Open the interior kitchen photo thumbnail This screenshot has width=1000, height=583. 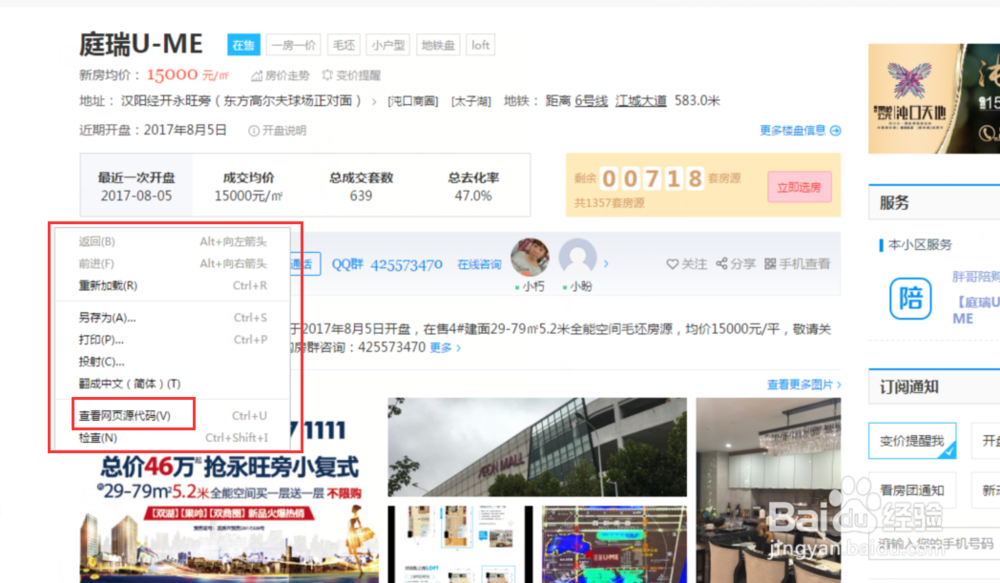(768, 490)
